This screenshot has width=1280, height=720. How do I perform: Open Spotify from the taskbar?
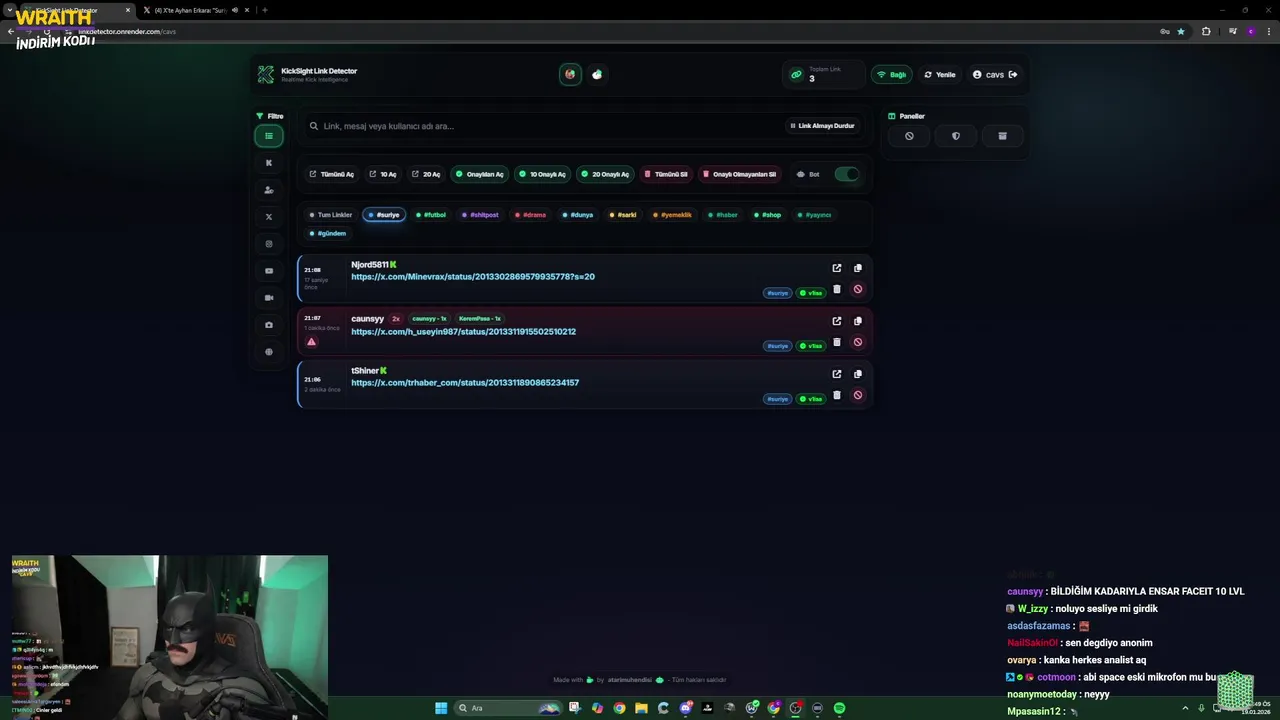[839, 708]
